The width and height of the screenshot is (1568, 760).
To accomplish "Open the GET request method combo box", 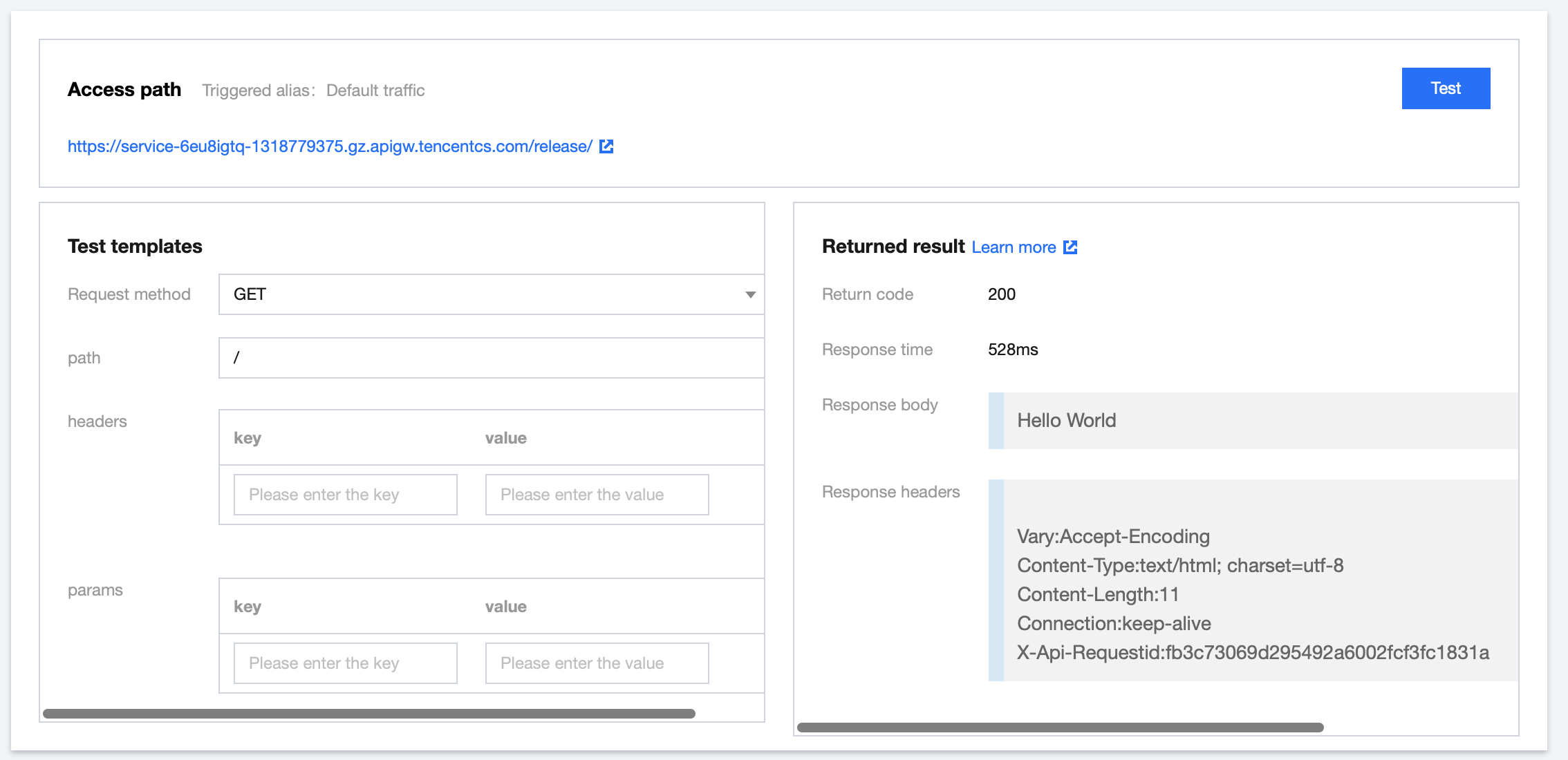I will click(x=484, y=294).
